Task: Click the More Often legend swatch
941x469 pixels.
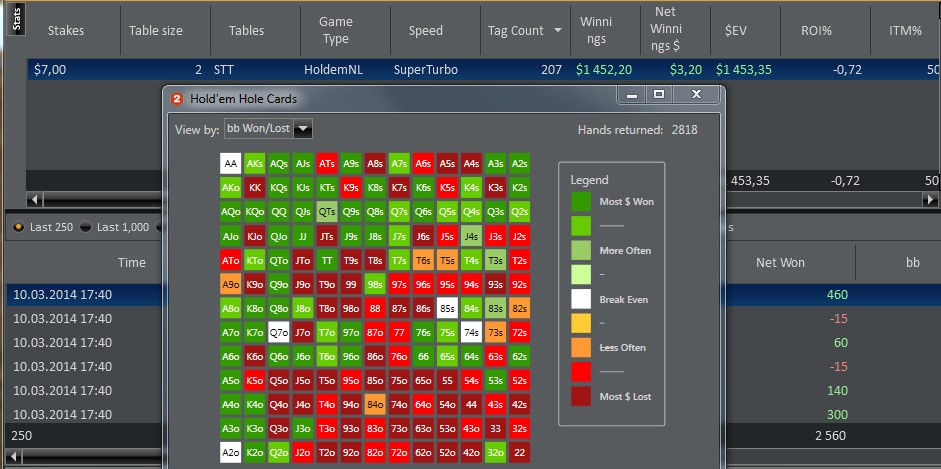Action: pos(581,250)
